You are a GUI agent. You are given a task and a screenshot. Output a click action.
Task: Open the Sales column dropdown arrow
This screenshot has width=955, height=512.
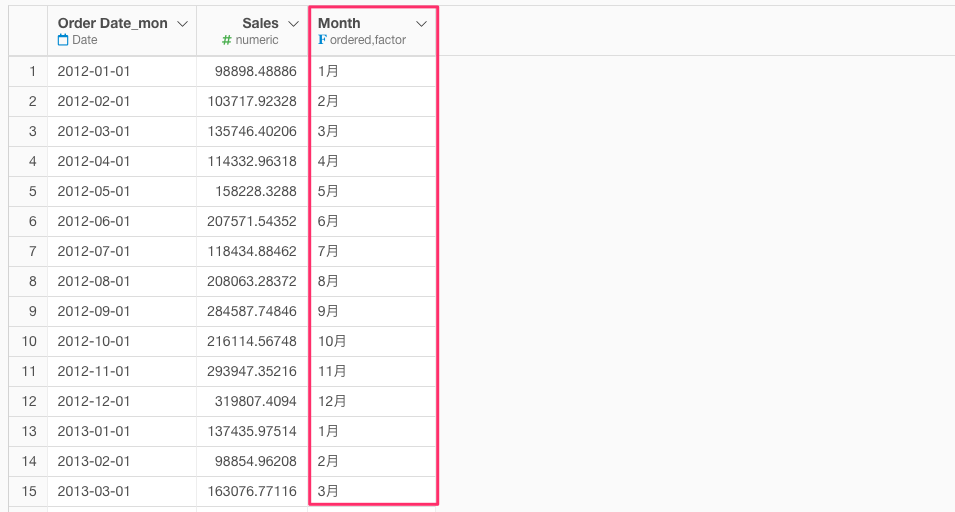(293, 24)
